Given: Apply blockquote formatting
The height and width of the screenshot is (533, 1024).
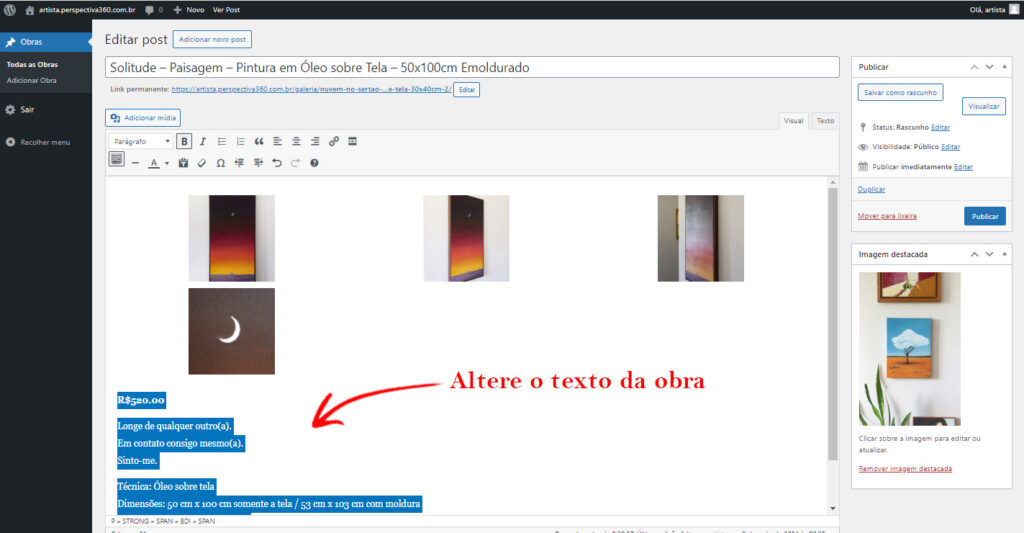Looking at the screenshot, I should (259, 141).
